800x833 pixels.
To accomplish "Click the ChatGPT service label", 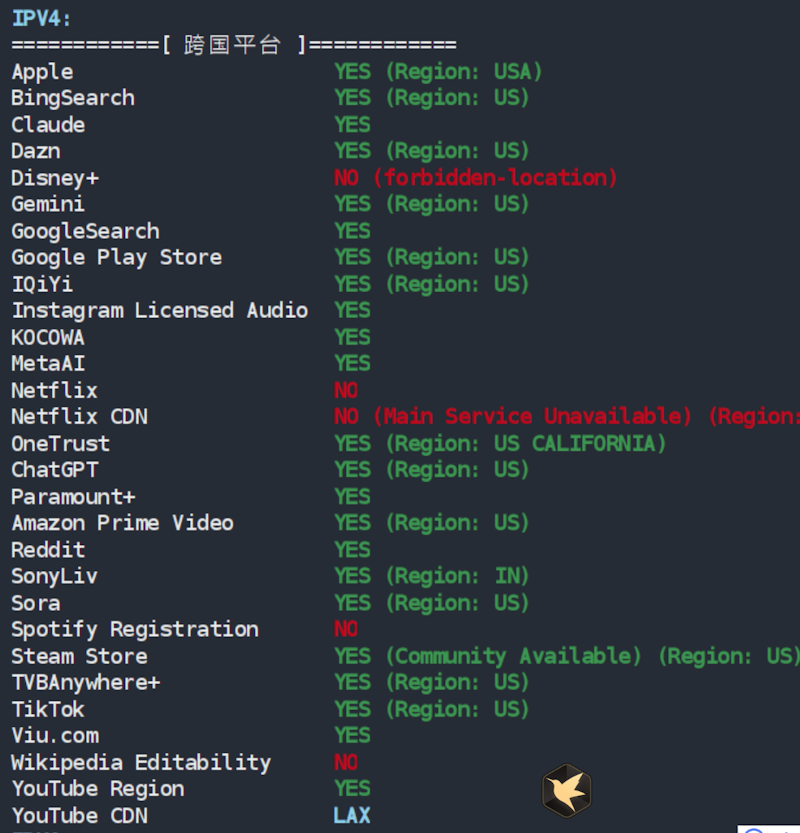I will pos(55,470).
